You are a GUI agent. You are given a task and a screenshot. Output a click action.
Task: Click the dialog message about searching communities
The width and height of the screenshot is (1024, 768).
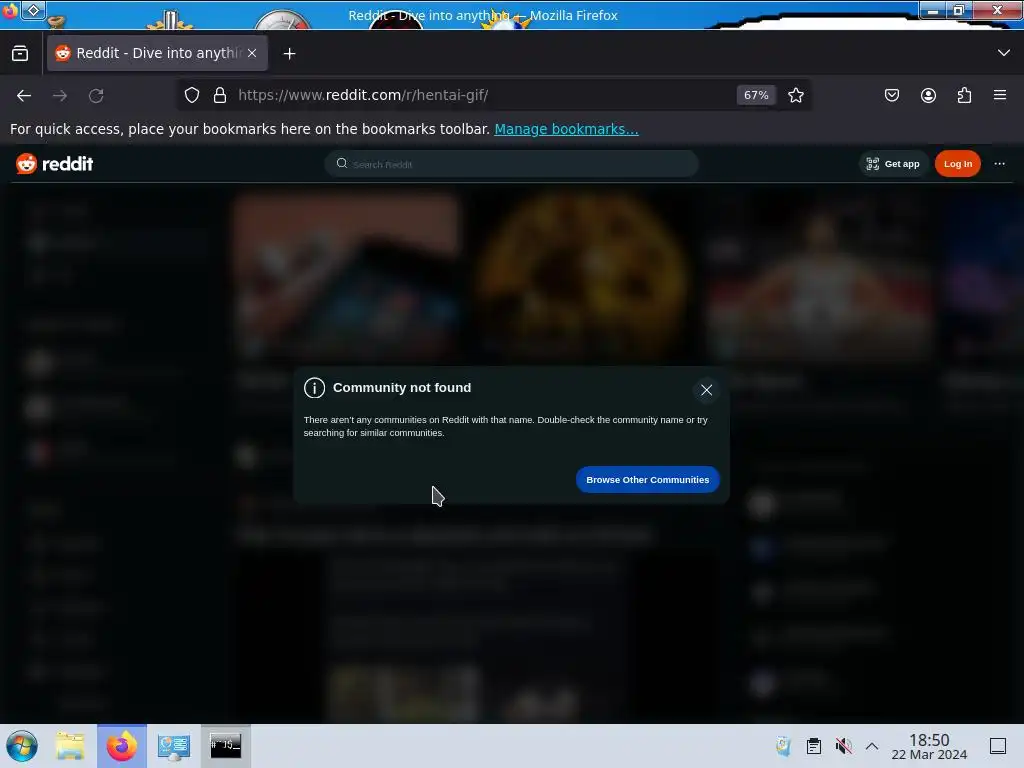[x=505, y=426]
